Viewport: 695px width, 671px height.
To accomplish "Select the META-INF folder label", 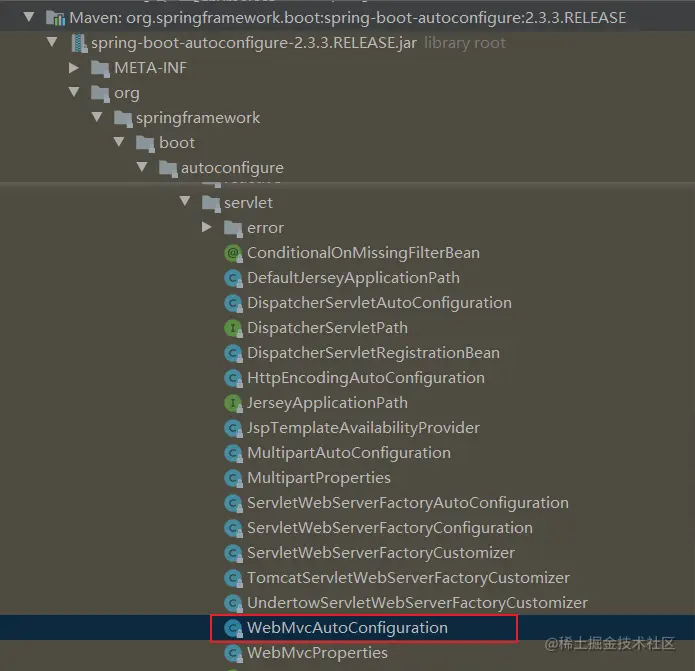I will (150, 68).
